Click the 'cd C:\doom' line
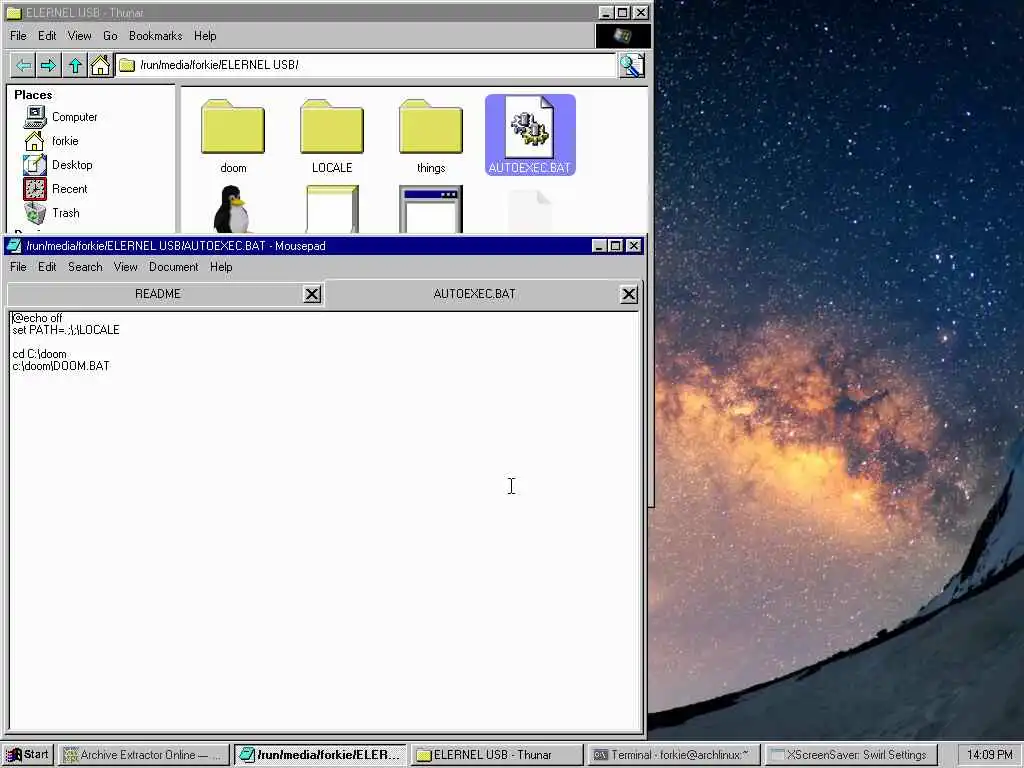This screenshot has width=1024, height=768. coord(39,354)
